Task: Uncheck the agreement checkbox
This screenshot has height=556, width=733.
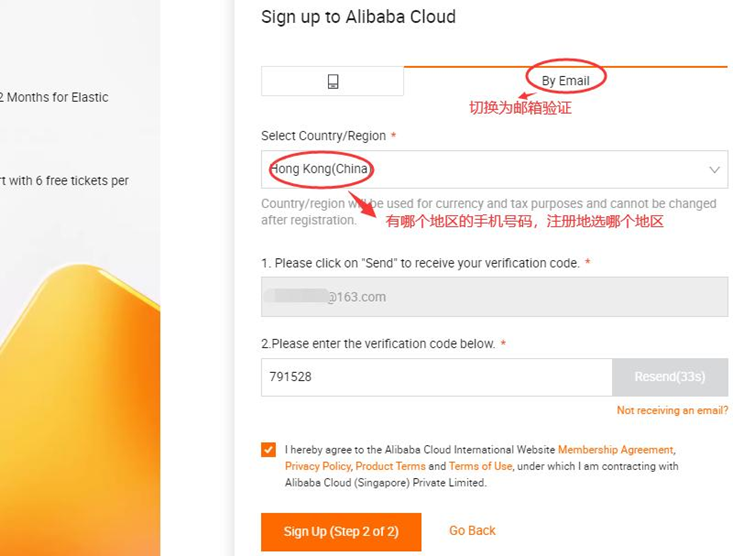Action: point(268,450)
